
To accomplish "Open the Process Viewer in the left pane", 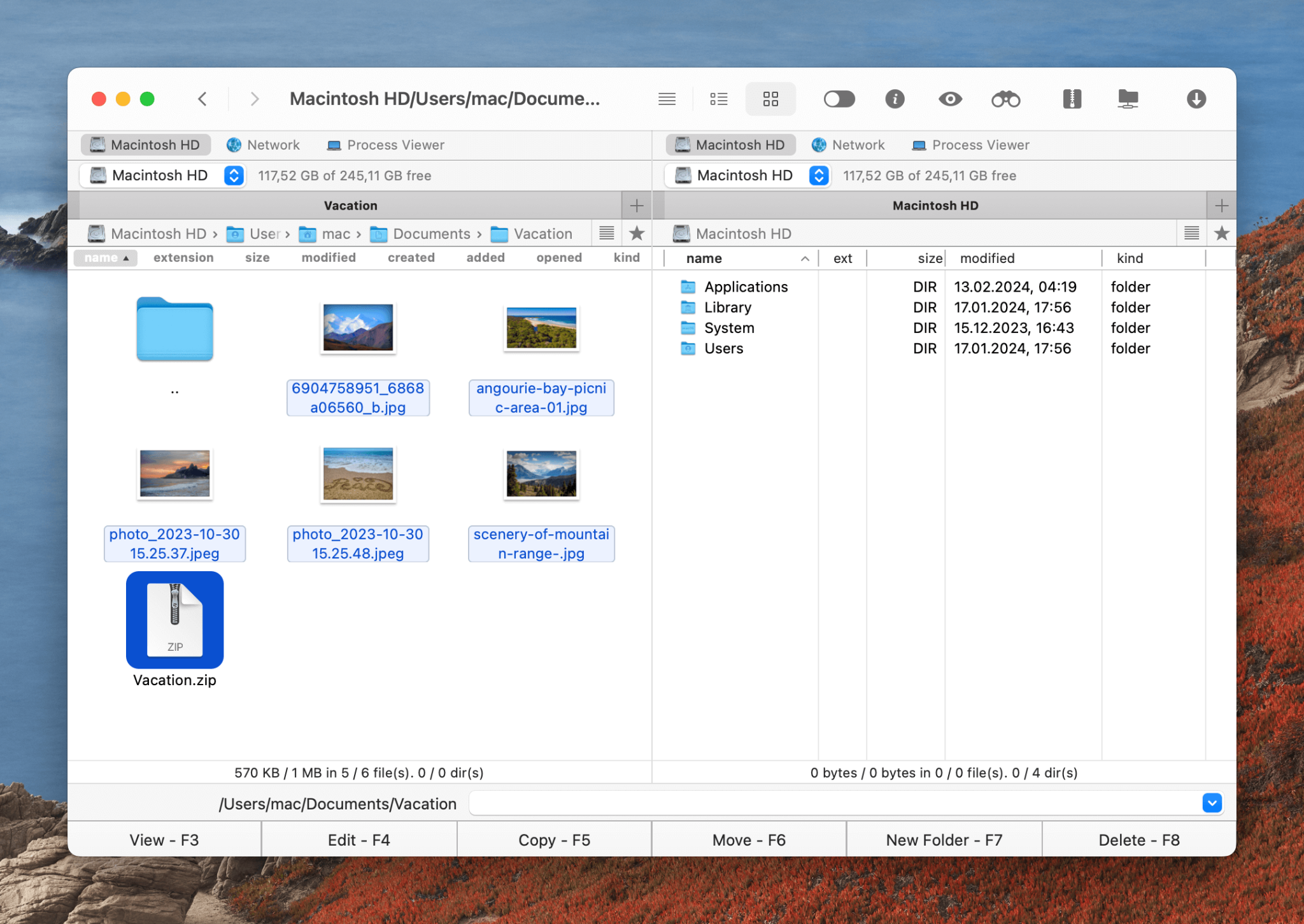I will (x=385, y=145).
